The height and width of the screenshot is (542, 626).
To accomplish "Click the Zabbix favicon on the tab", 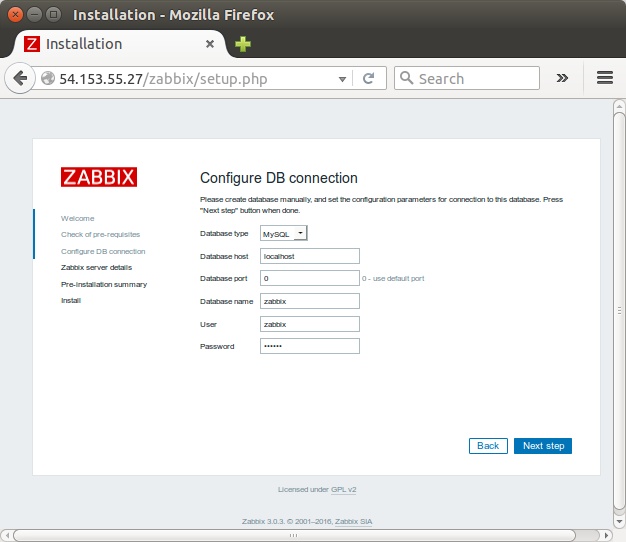I will (x=32, y=44).
